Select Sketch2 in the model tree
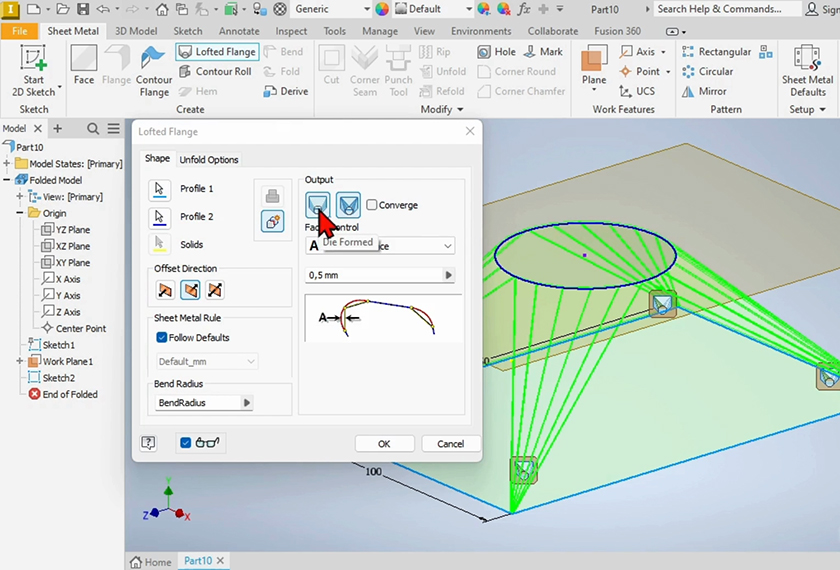This screenshot has width=840, height=570. 51,378
